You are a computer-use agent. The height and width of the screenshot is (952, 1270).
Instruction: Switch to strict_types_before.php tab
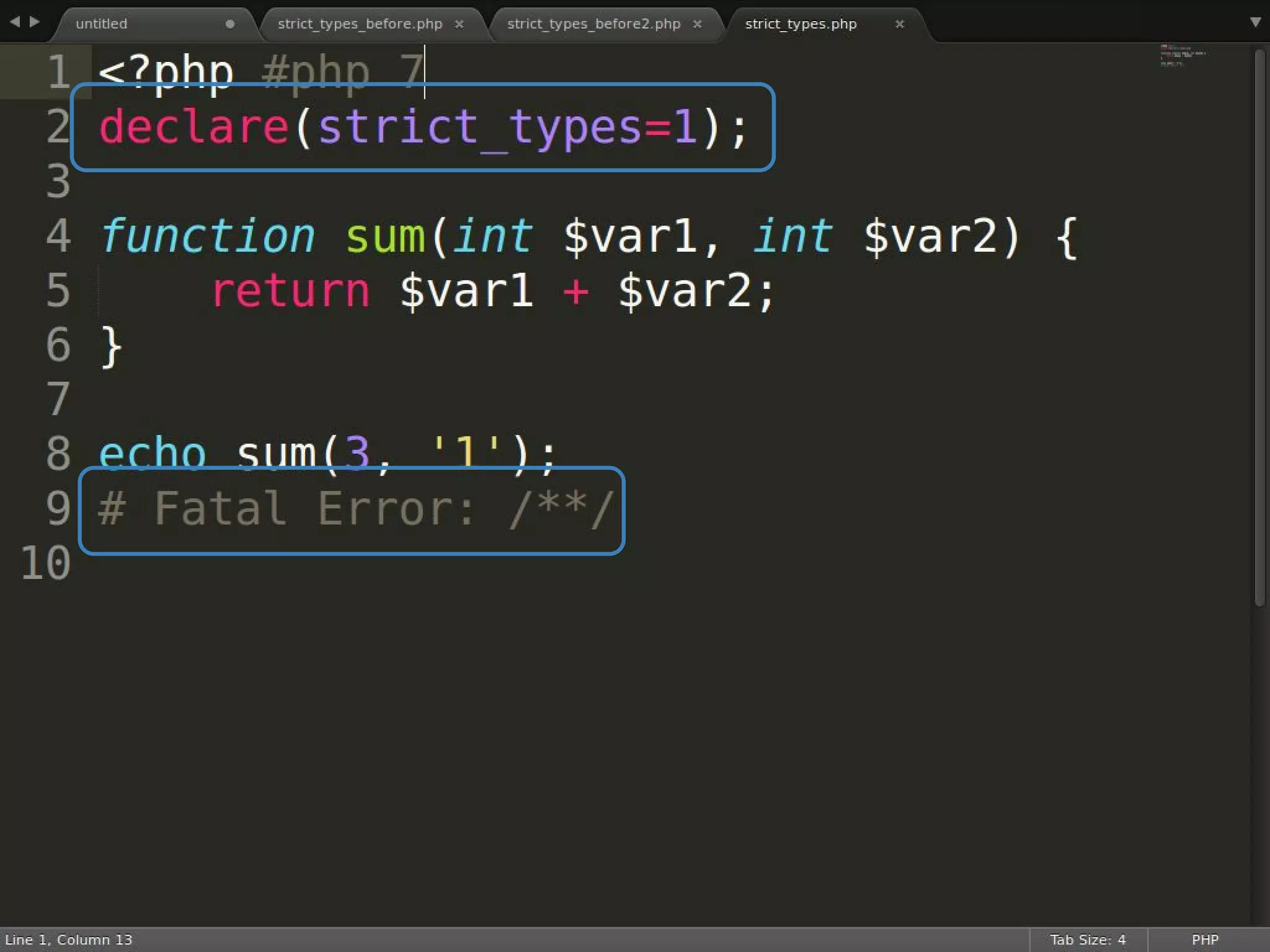(360, 24)
